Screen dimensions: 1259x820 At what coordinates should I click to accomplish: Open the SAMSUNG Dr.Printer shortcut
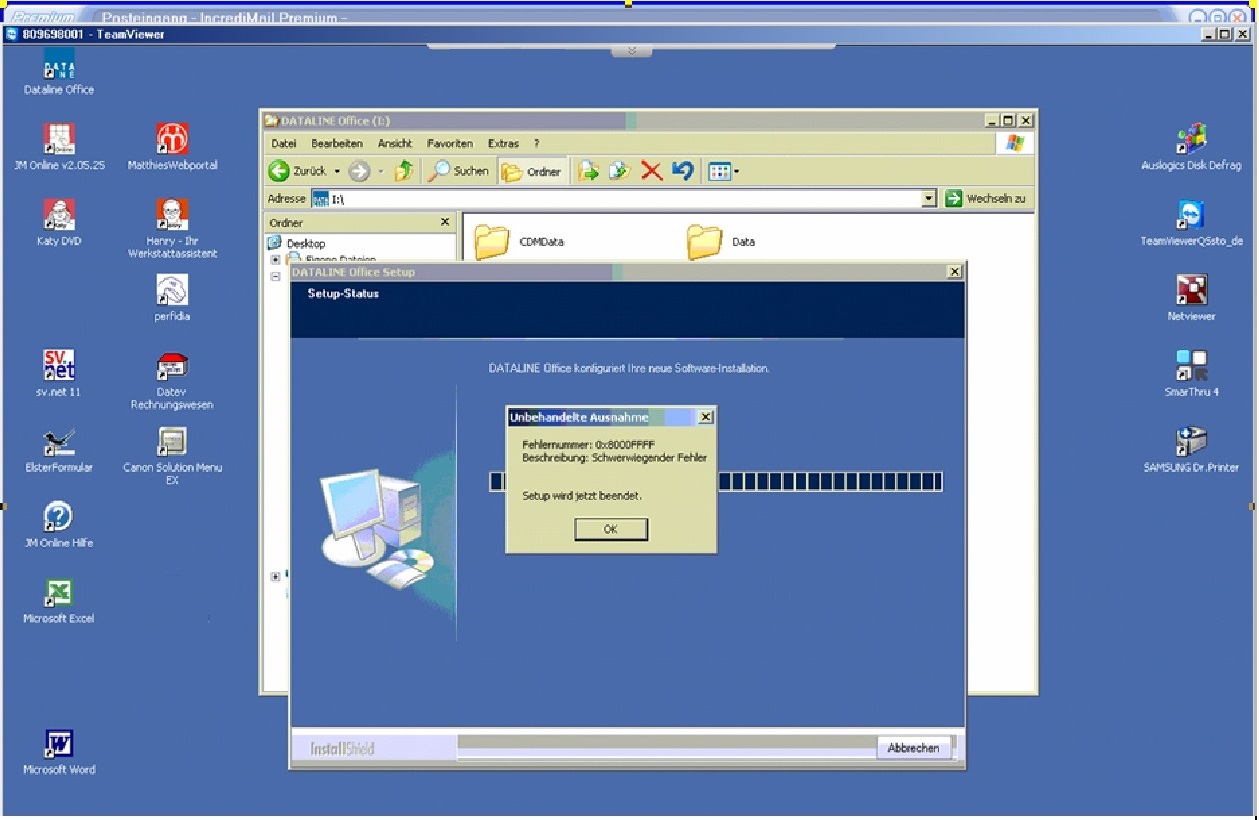coord(1191,442)
